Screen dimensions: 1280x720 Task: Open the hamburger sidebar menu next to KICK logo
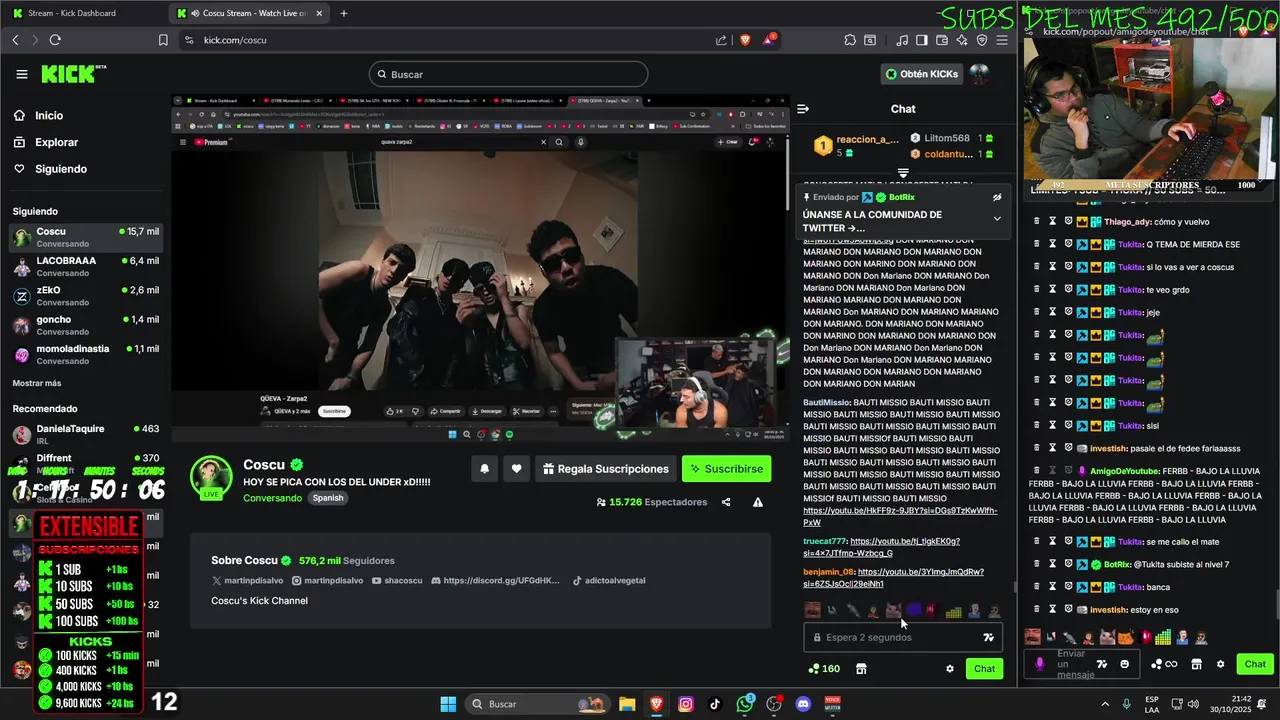[x=22, y=74]
